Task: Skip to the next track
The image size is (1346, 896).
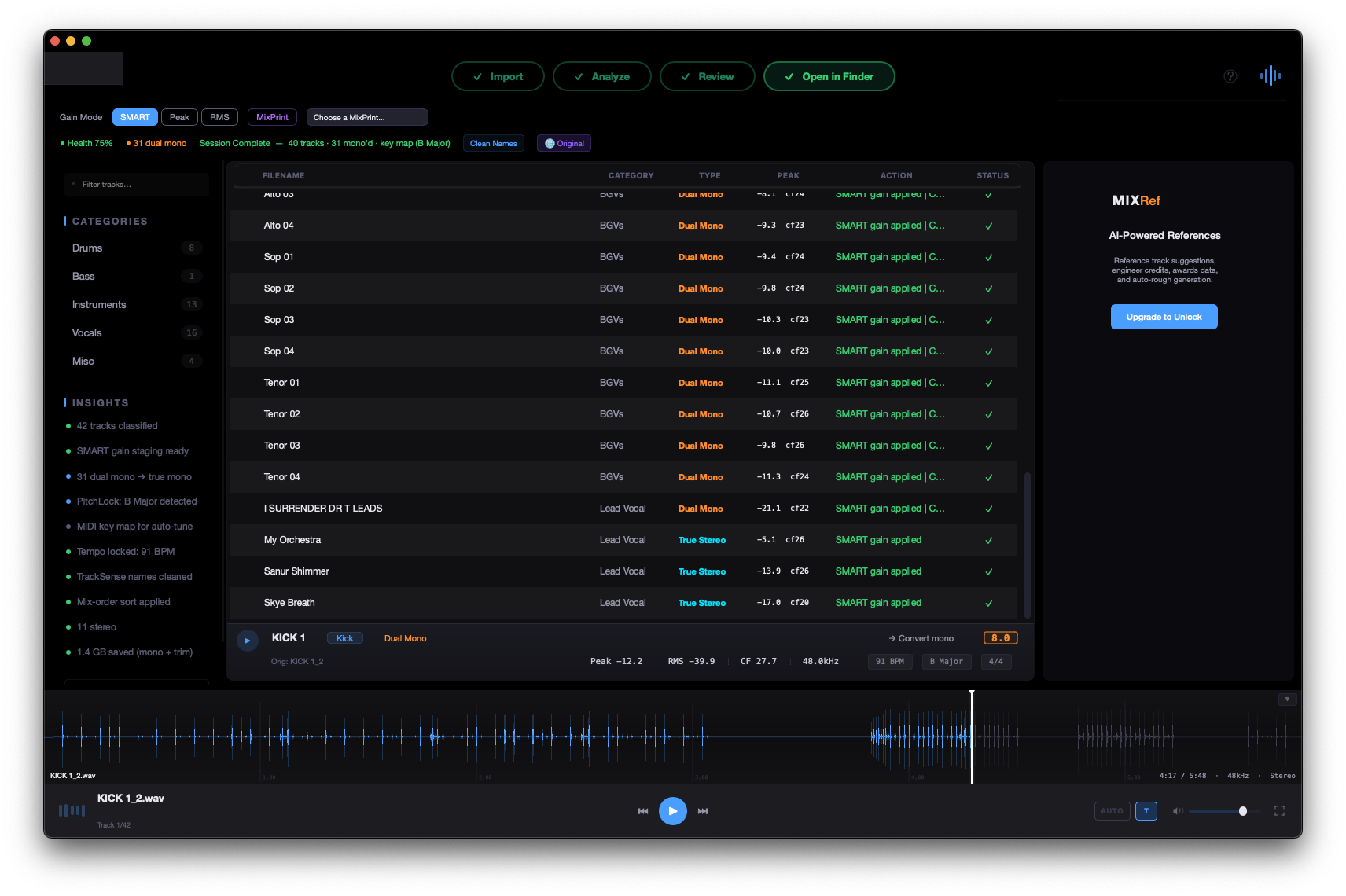Action: click(702, 811)
